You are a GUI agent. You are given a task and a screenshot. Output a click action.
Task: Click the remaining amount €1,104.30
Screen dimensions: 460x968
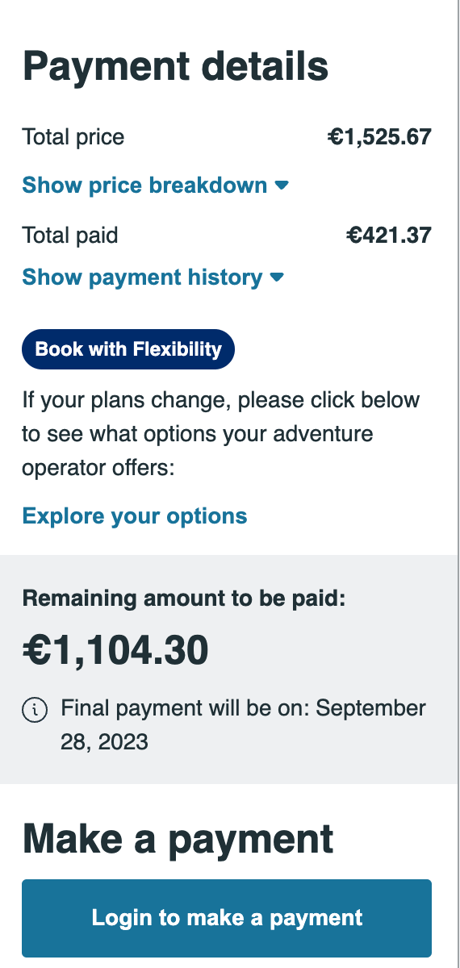pyautogui.click(x=115, y=651)
